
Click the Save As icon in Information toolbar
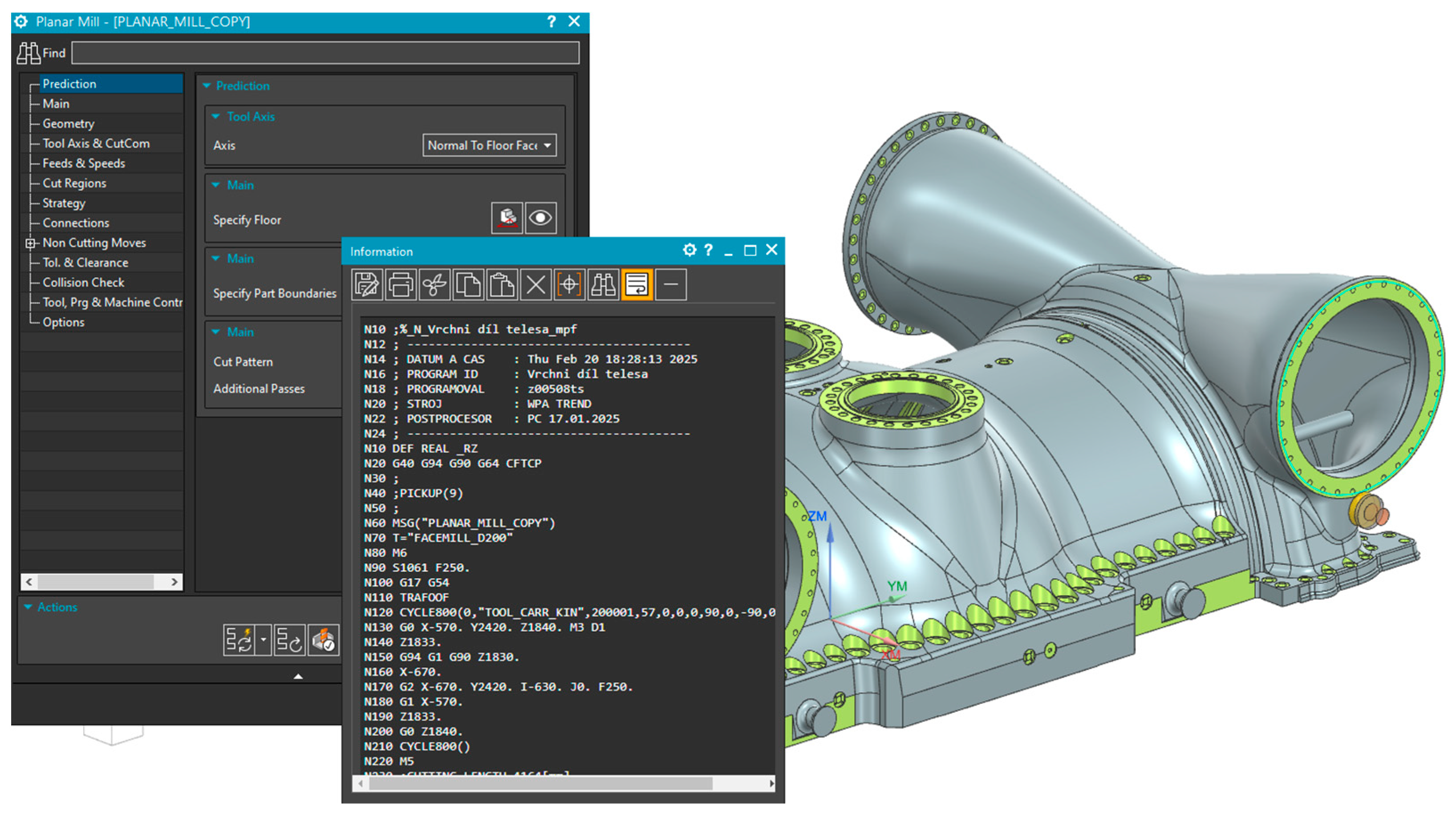click(367, 284)
